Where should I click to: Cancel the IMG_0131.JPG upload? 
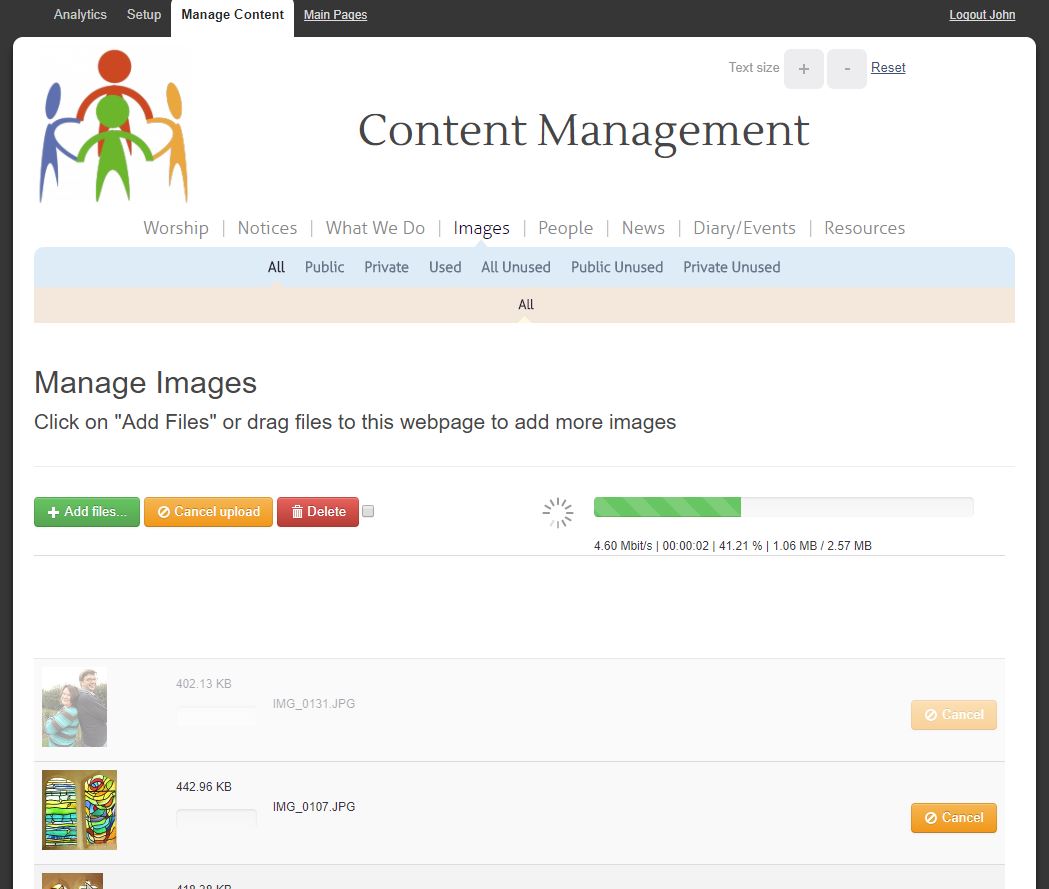(x=952, y=714)
